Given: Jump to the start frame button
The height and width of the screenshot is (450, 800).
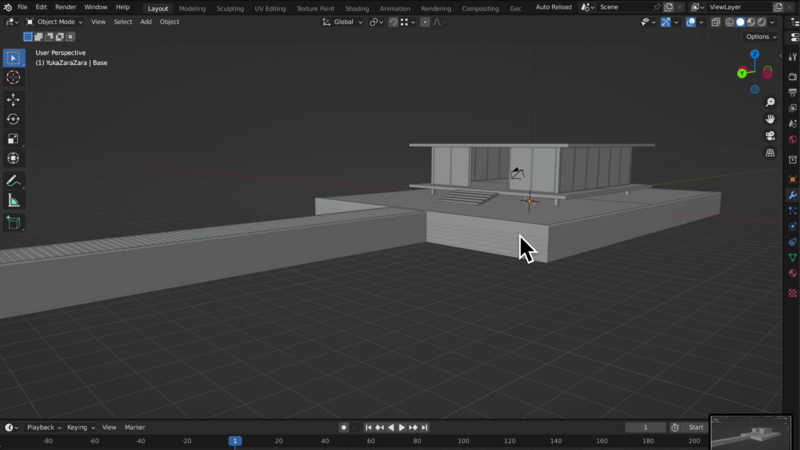Looking at the screenshot, I should pos(368,428).
